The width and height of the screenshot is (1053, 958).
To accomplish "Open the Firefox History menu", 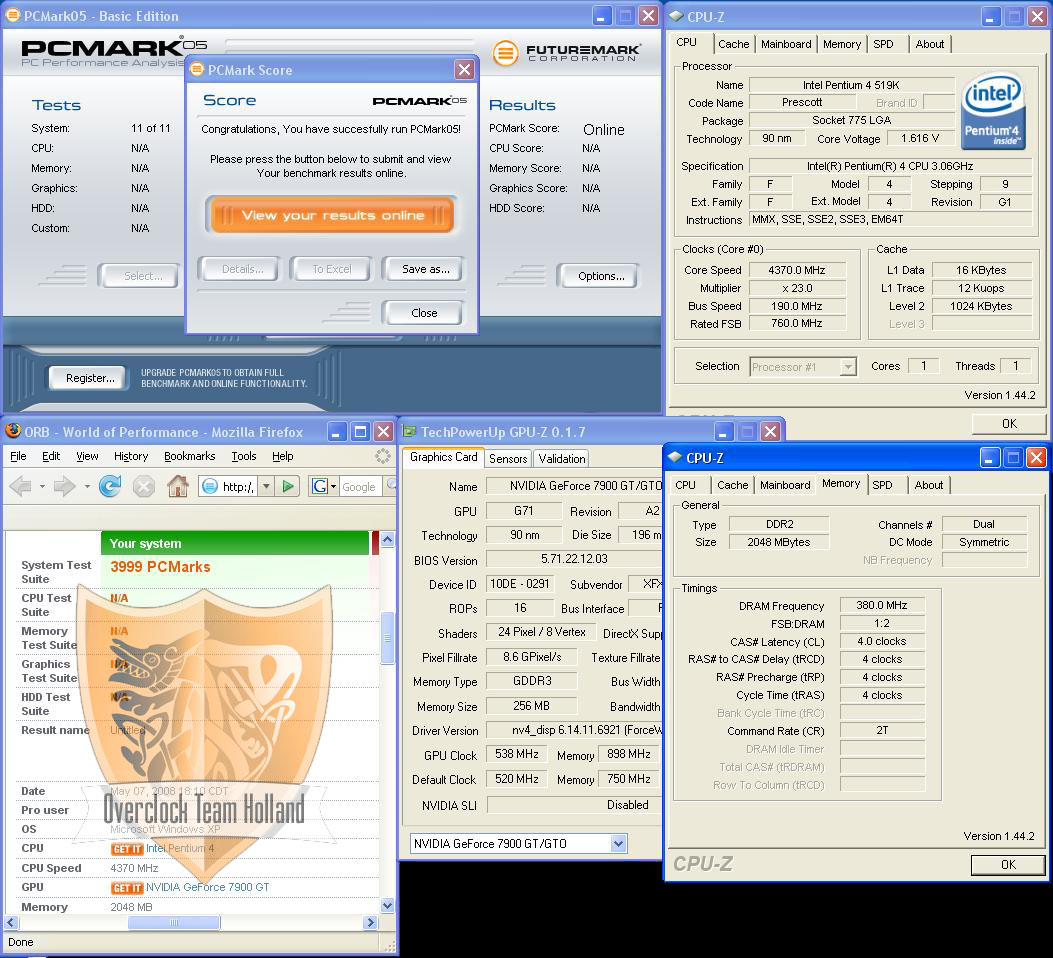I will point(131,457).
